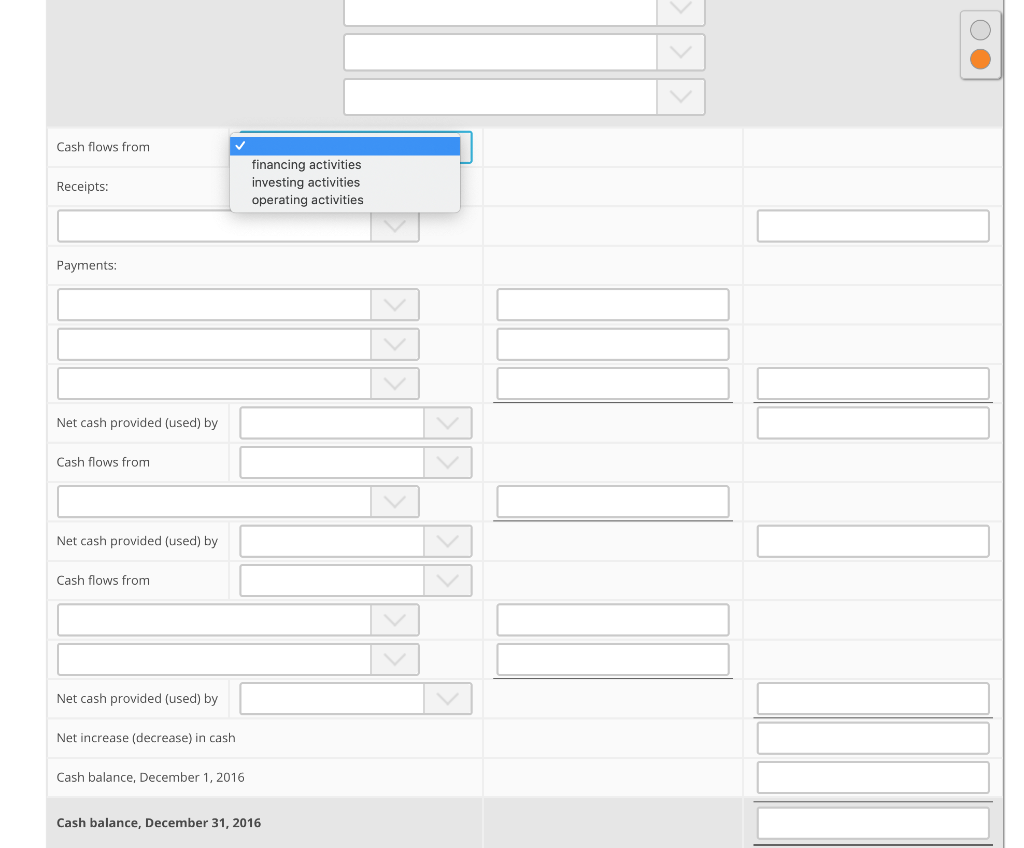Open the second 'Net cash provided (used) by' dropdown
Viewport: 1024px width, 848px height.
(356, 542)
